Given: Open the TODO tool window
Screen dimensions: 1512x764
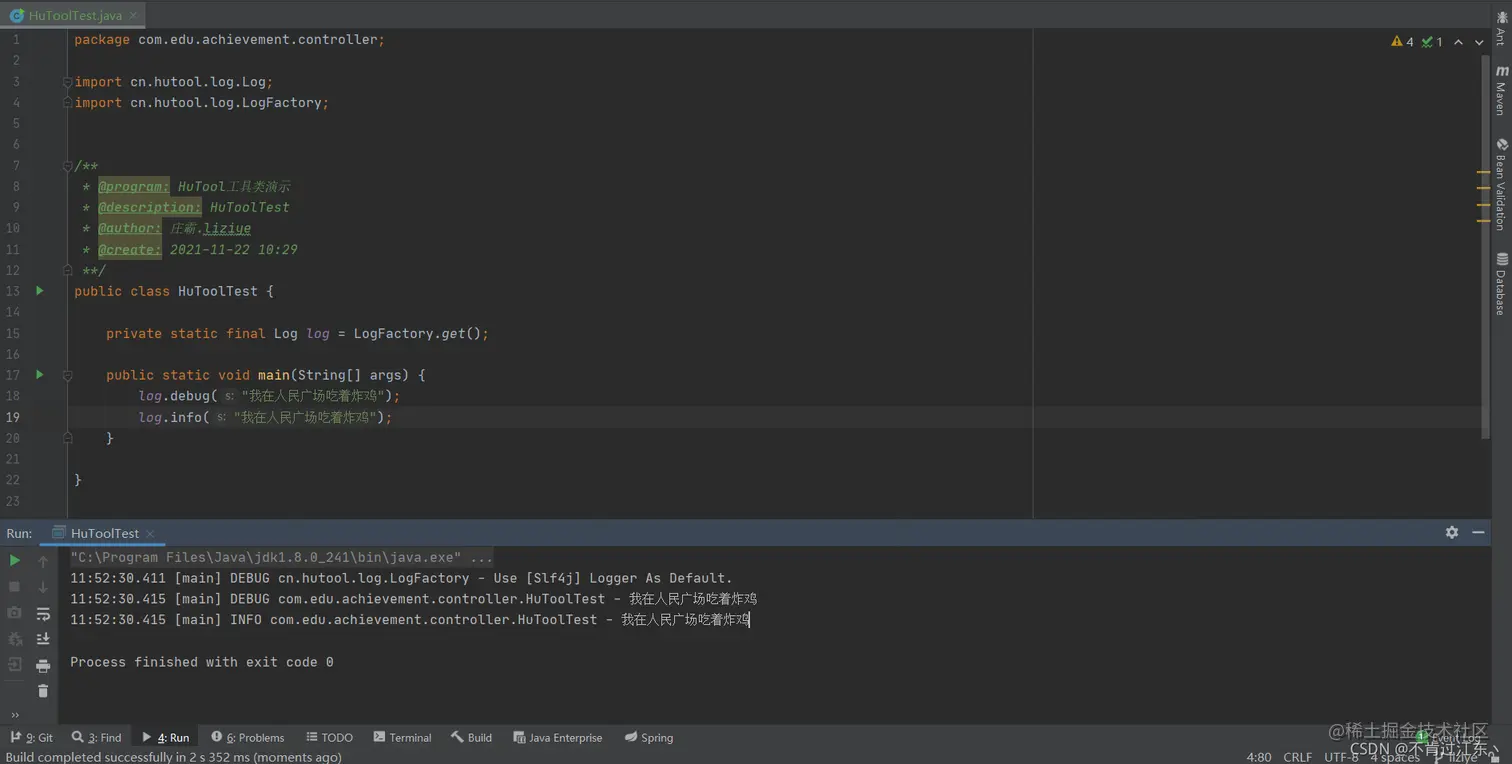Looking at the screenshot, I should [330, 738].
